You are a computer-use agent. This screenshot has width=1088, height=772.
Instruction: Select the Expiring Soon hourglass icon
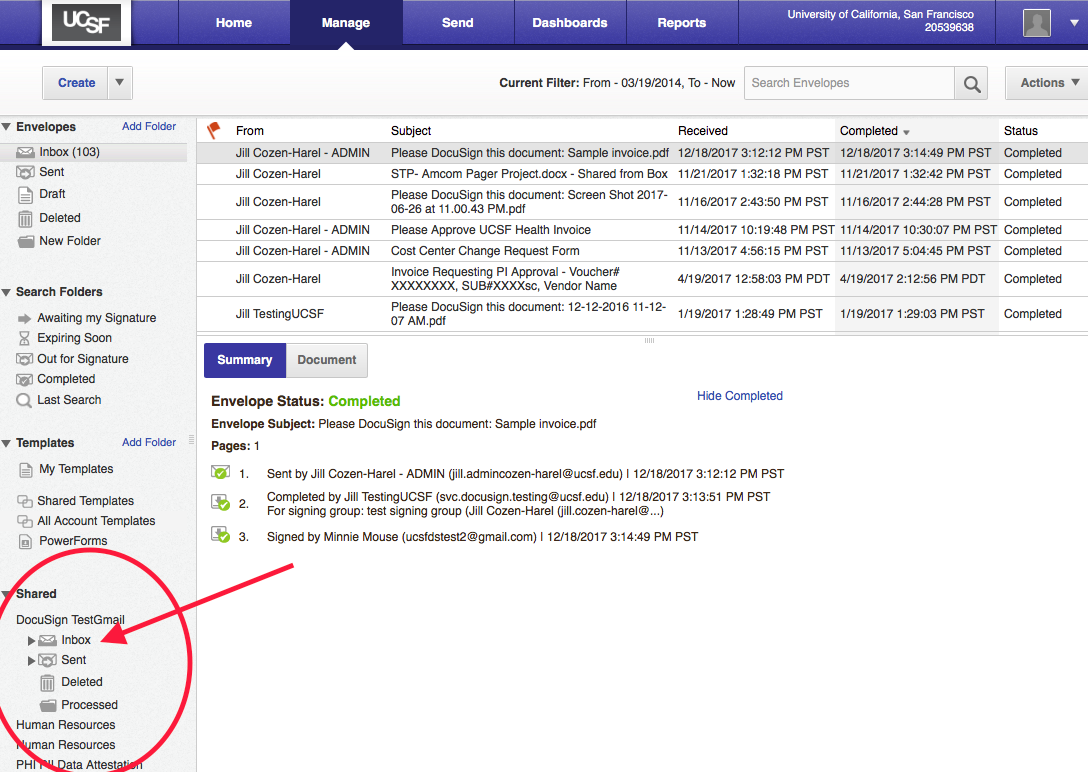pos(24,338)
